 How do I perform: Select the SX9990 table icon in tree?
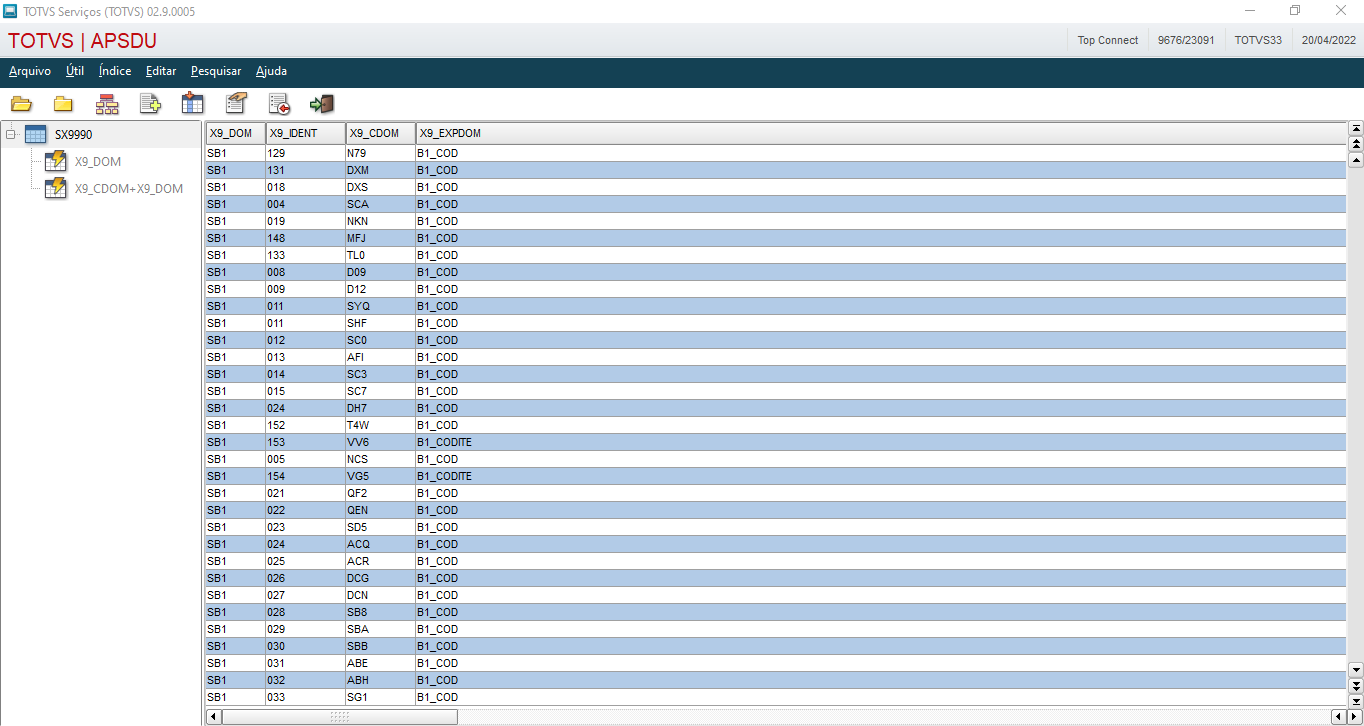click(x=36, y=135)
